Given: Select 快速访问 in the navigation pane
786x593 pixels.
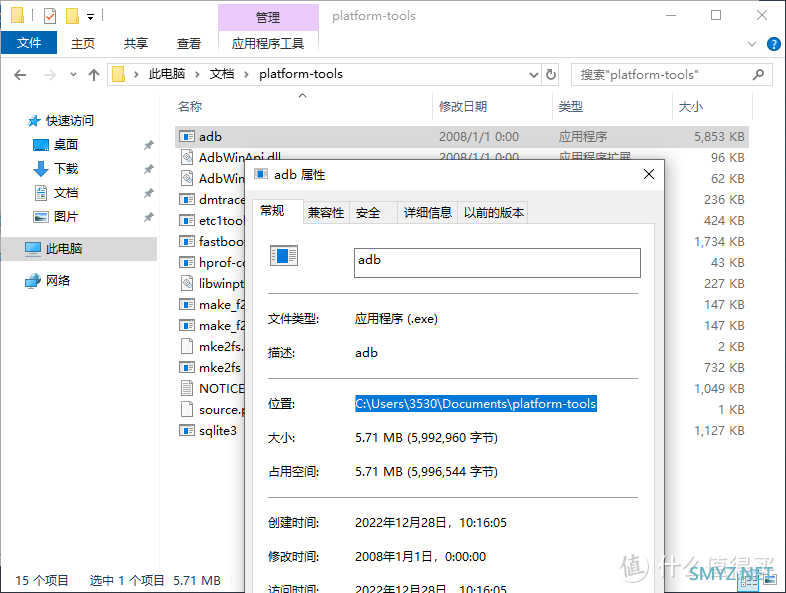Looking at the screenshot, I should point(69,121).
